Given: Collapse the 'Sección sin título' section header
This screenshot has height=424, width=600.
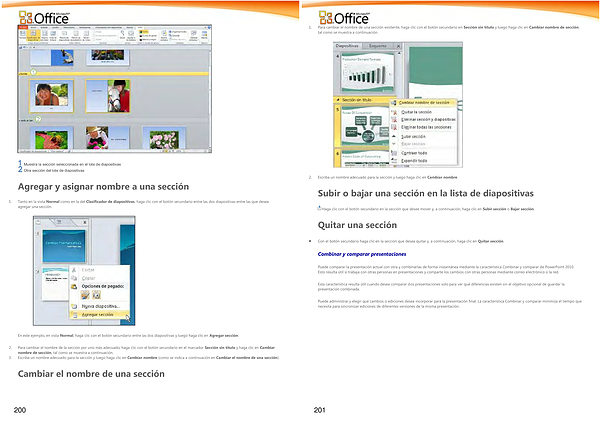Looking at the screenshot, I should point(338,100).
